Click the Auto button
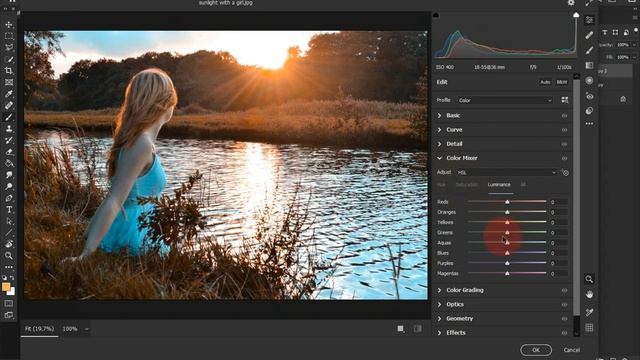Image resolution: width=640 pixels, height=360 pixels. point(545,82)
